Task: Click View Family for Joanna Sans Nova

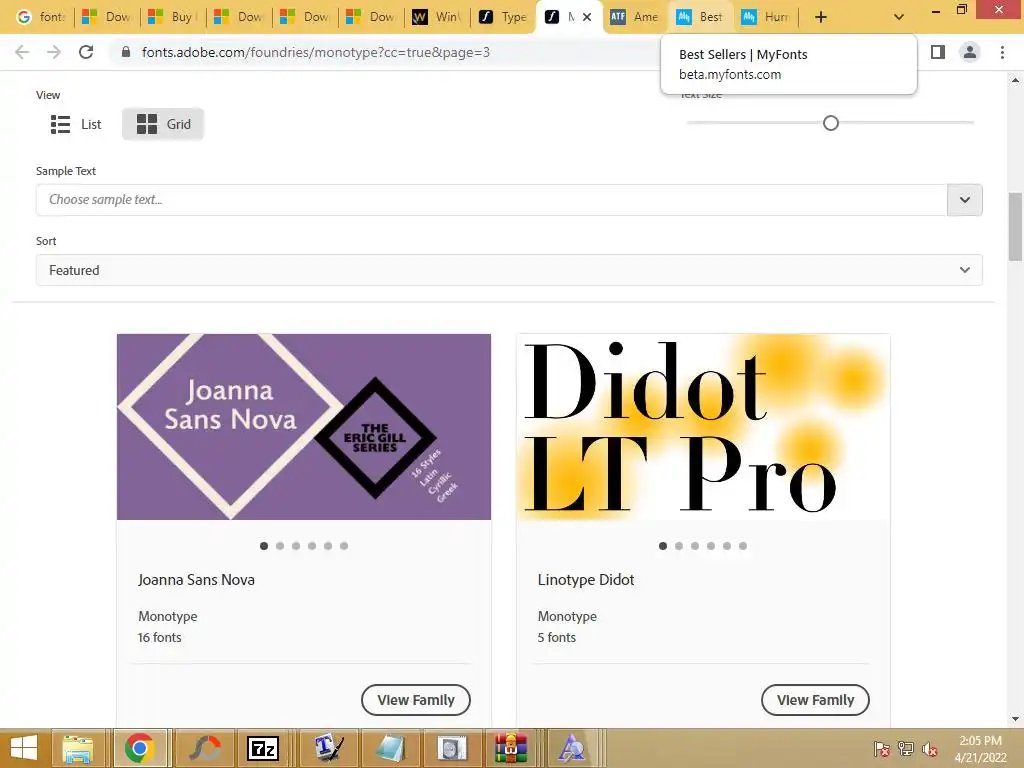Action: 415,700
